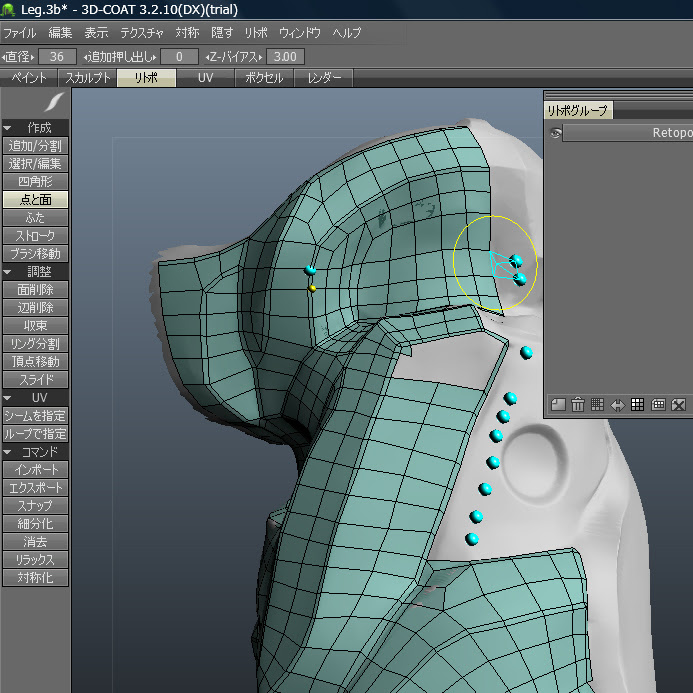Click the brush stroke icon above 作成
Image resolution: width=693 pixels, height=693 pixels.
55,103
